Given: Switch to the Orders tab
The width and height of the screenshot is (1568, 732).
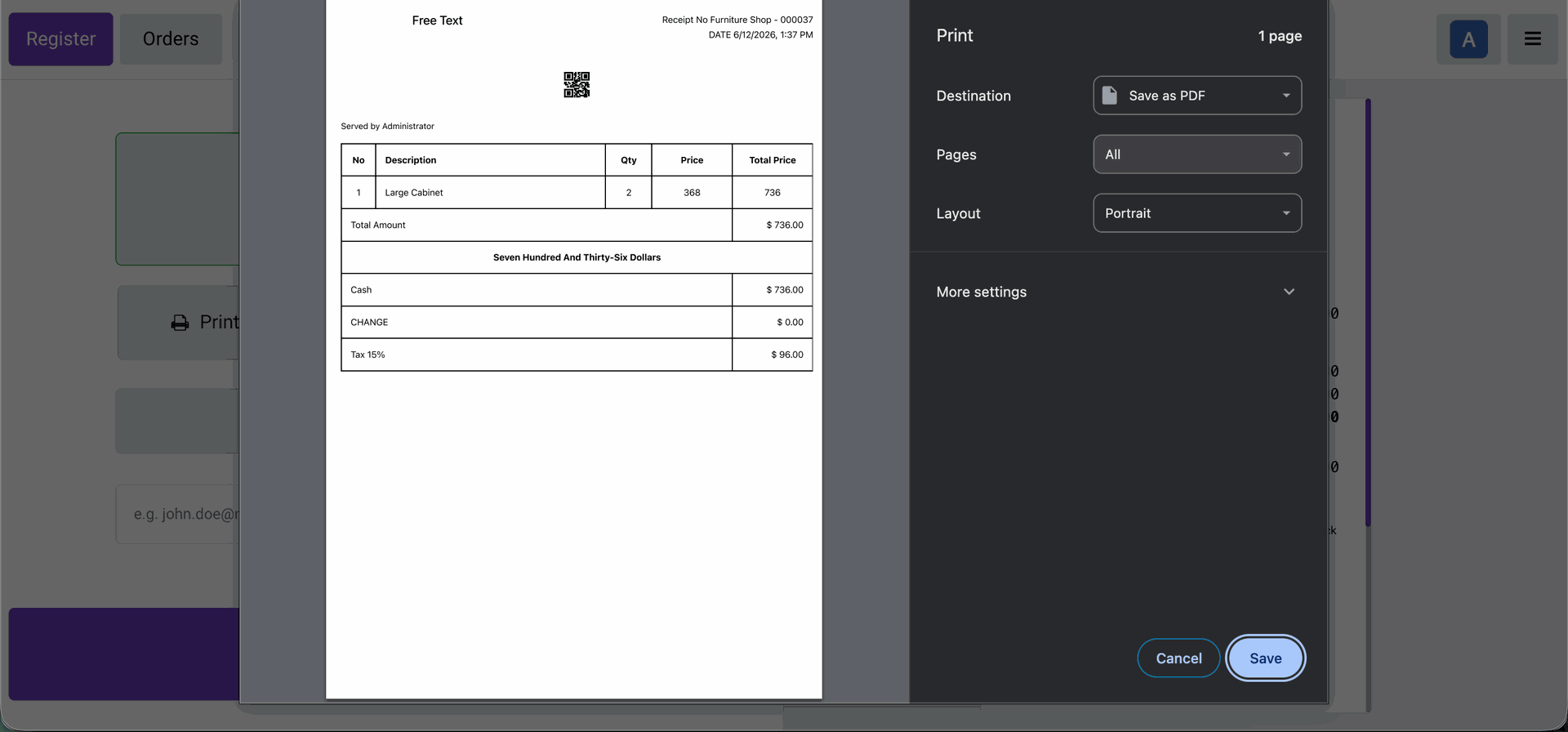Looking at the screenshot, I should coord(171,38).
